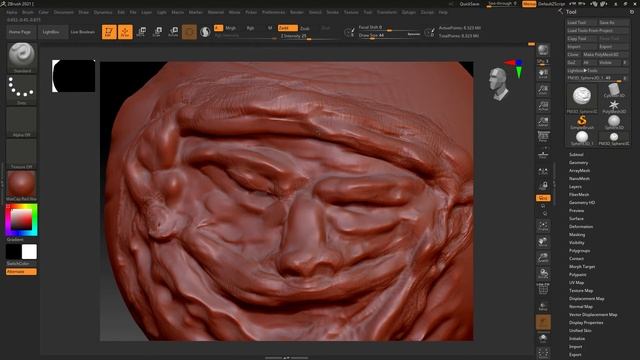Select the SimpleBrush tool thumbnail
Image resolution: width=640 pixels, height=360 pixels.
(x=582, y=122)
